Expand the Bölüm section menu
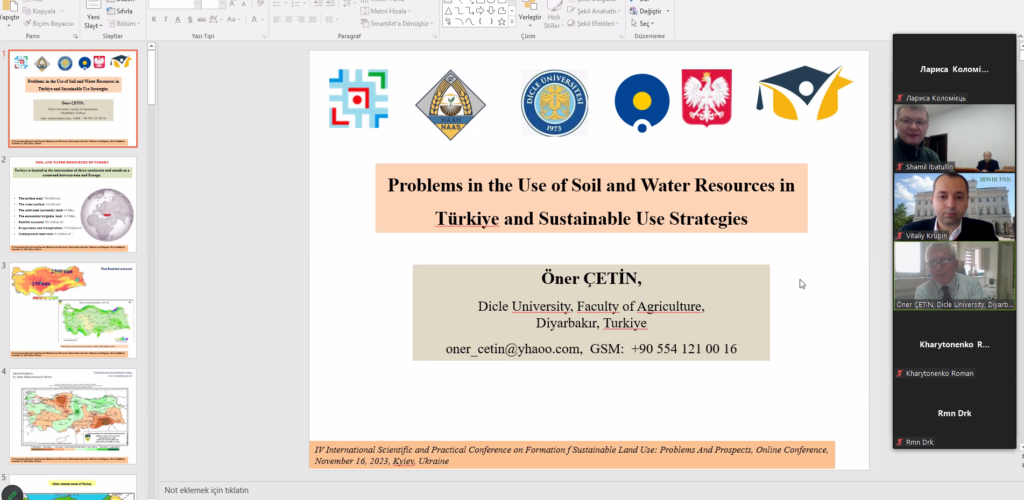The image size is (1024, 500). point(126,23)
